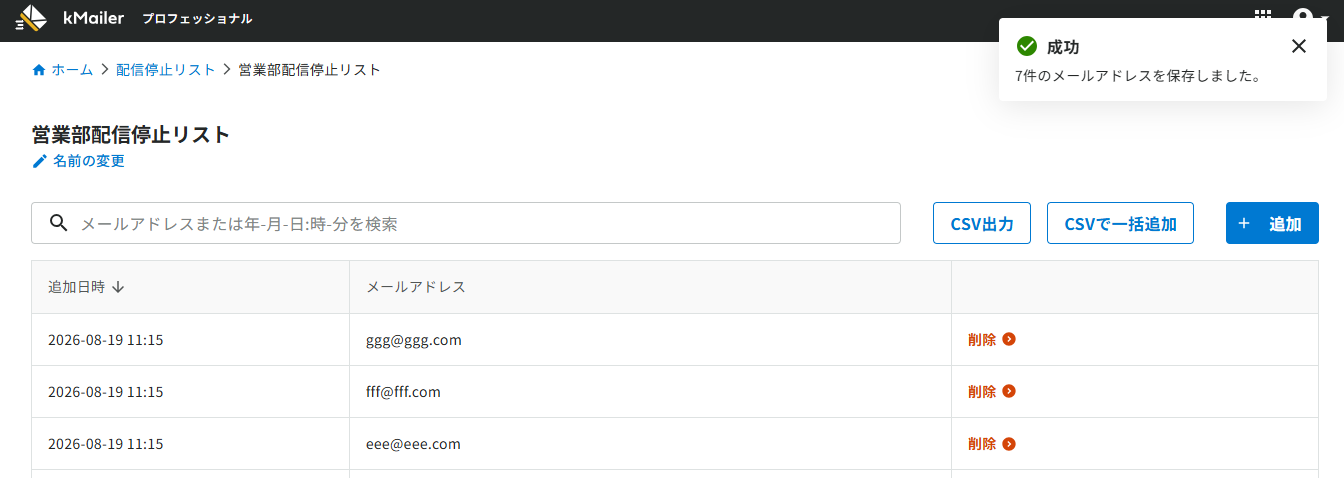Click the blue 追加 button
The height and width of the screenshot is (478, 1344).
pyautogui.click(x=1272, y=223)
